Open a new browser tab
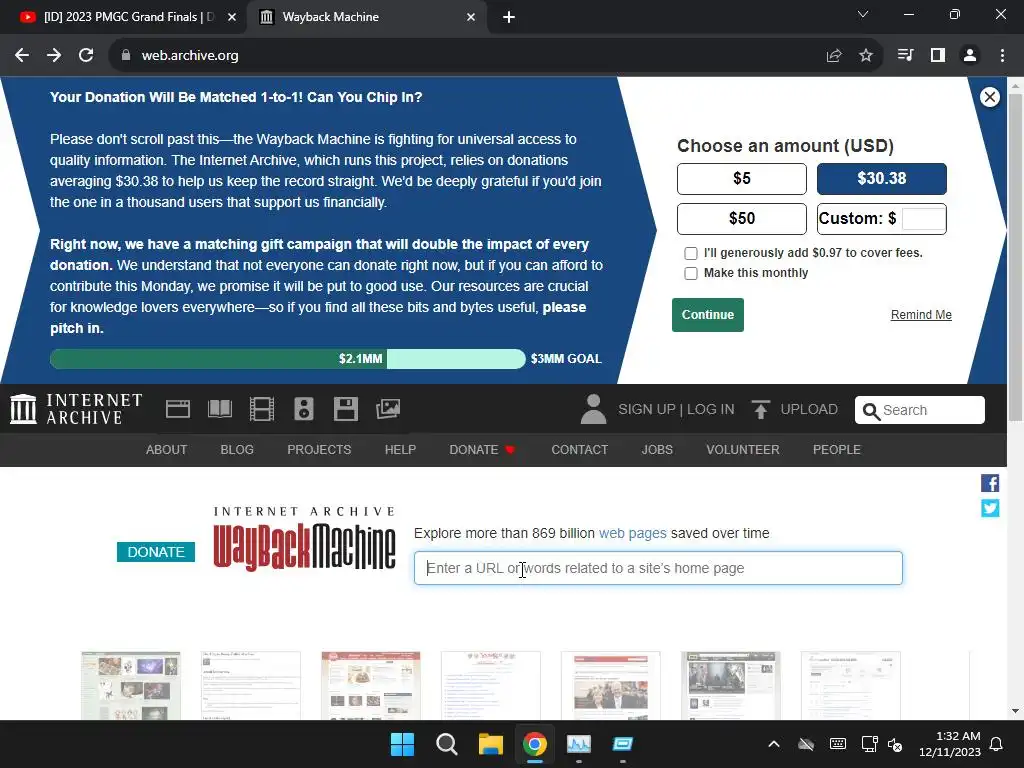 509,18
